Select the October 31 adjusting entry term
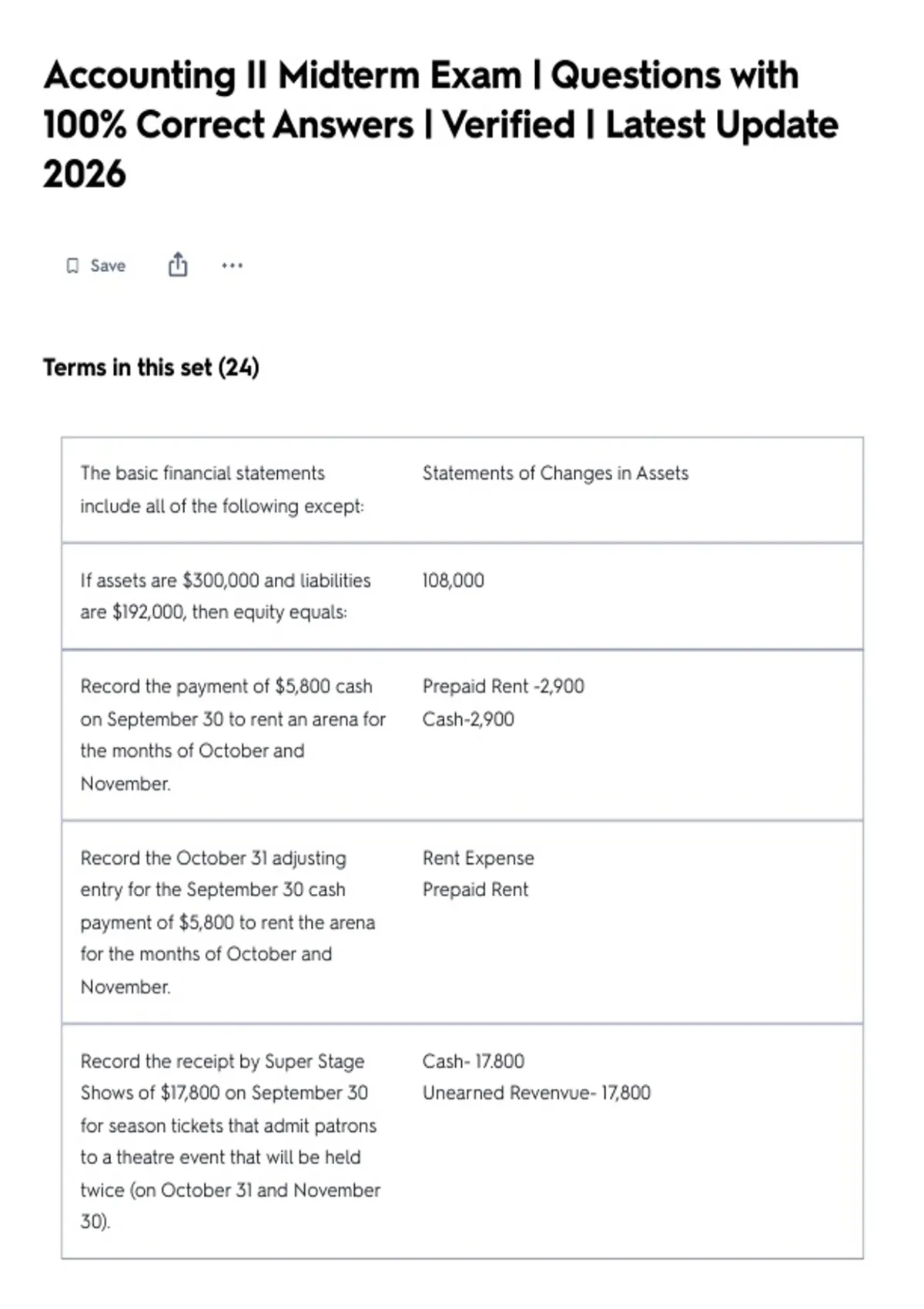 [228, 922]
